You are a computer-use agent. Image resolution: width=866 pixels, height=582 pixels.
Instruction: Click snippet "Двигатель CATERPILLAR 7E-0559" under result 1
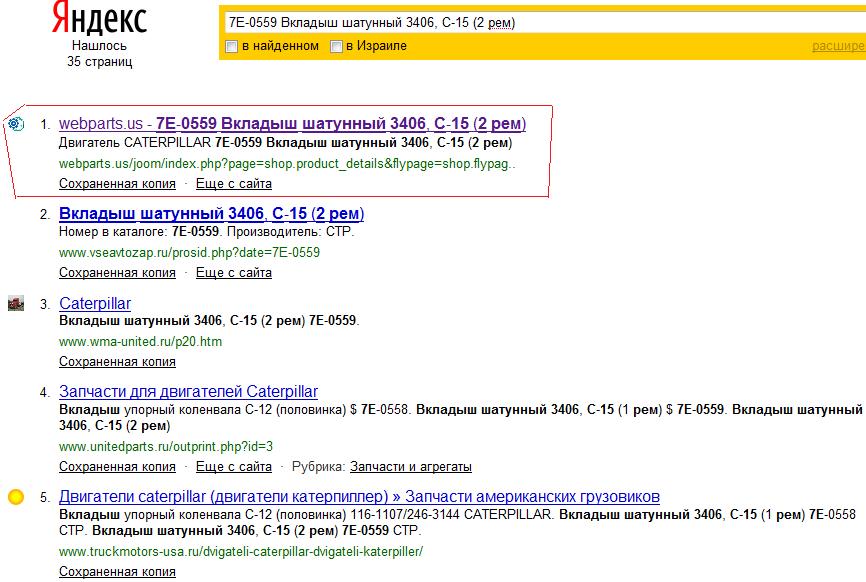(286, 142)
